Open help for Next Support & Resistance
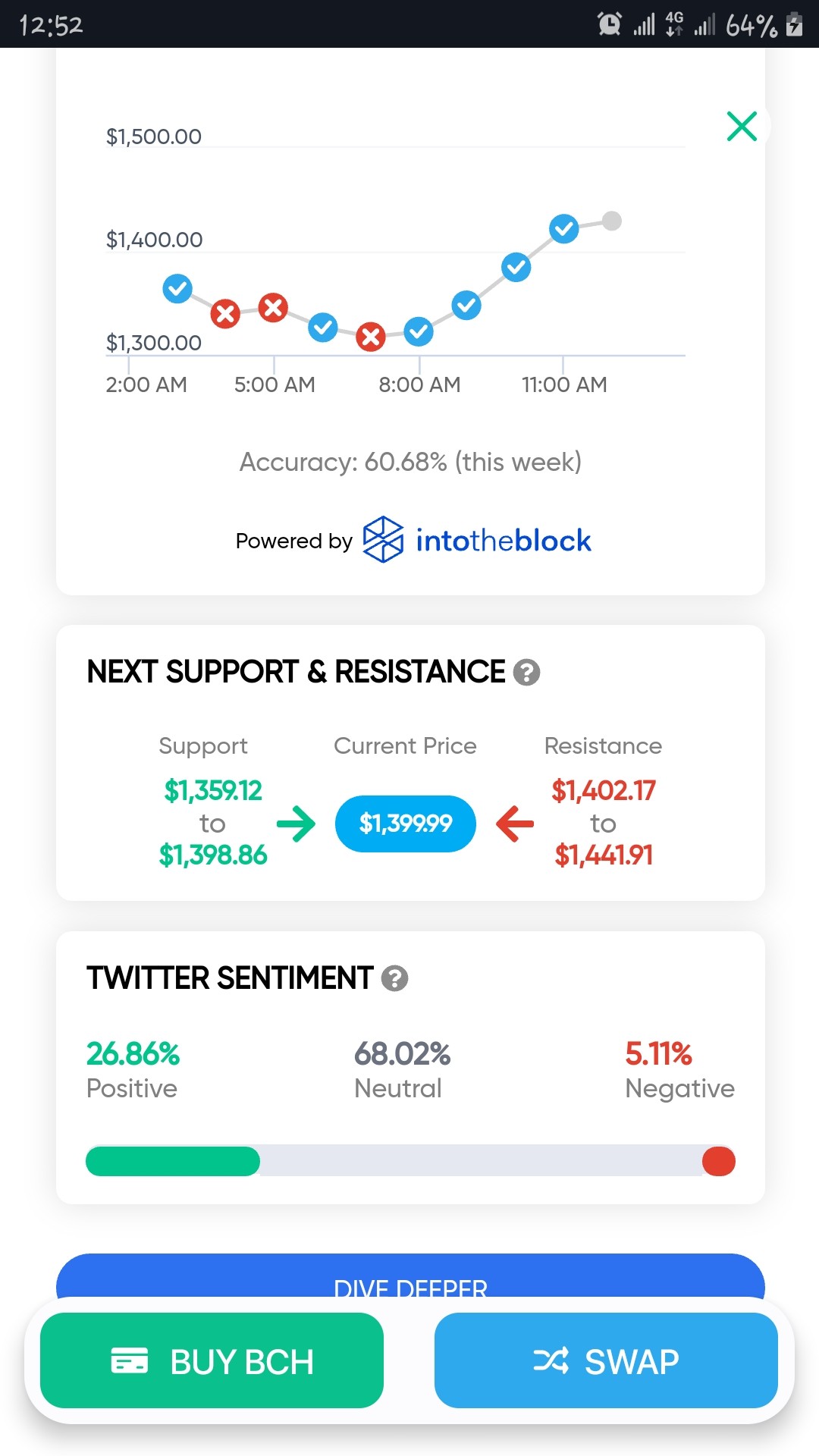The width and height of the screenshot is (819, 1456). (x=526, y=672)
